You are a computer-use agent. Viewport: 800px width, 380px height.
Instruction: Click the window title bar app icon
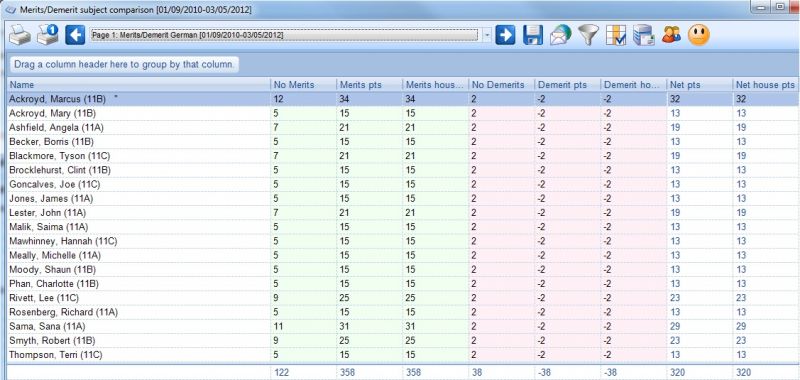pyautogui.click(x=10, y=10)
